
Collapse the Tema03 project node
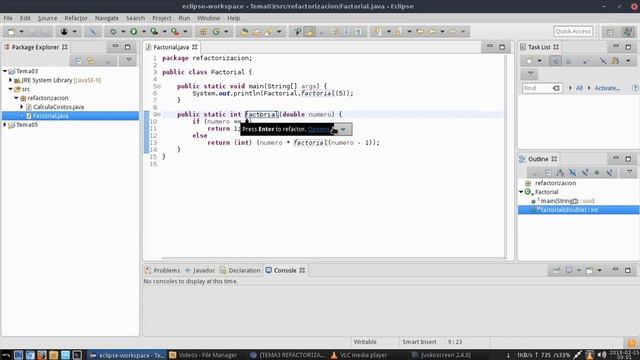(5, 71)
